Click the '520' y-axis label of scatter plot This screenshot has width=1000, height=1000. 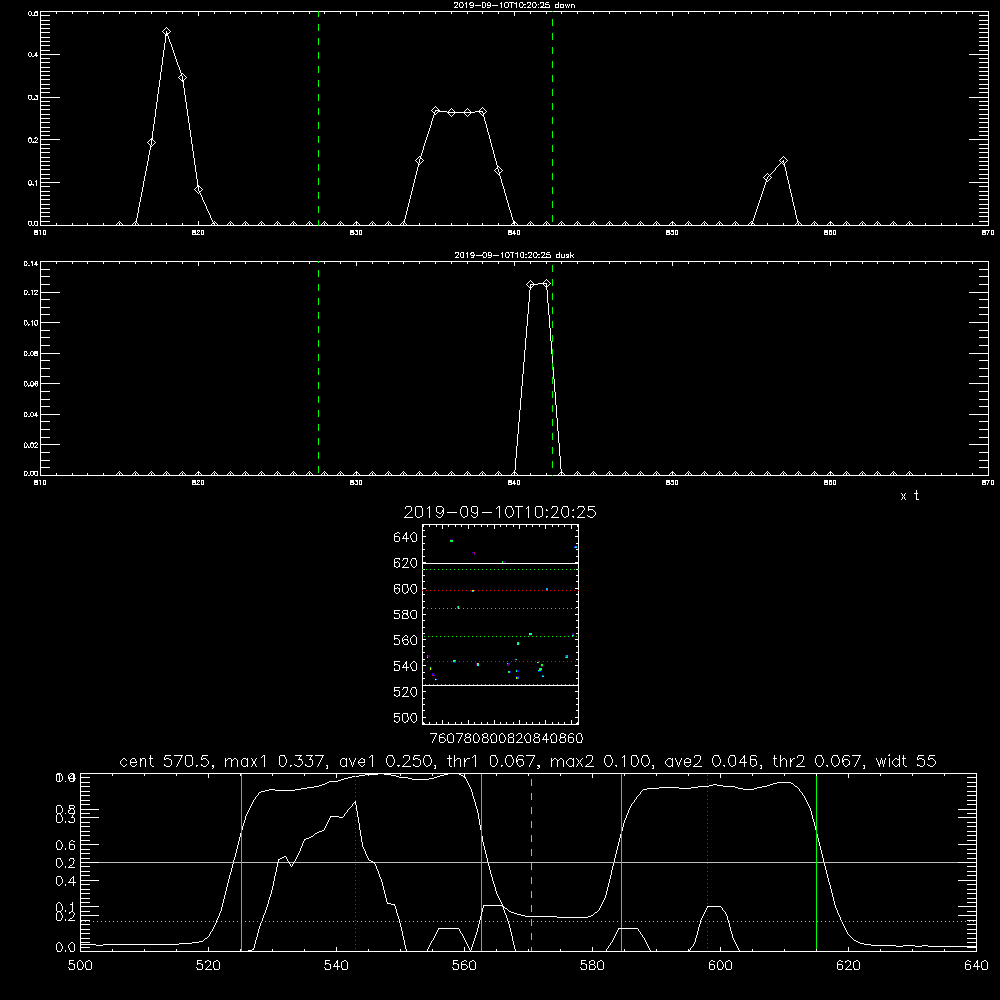[x=406, y=692]
